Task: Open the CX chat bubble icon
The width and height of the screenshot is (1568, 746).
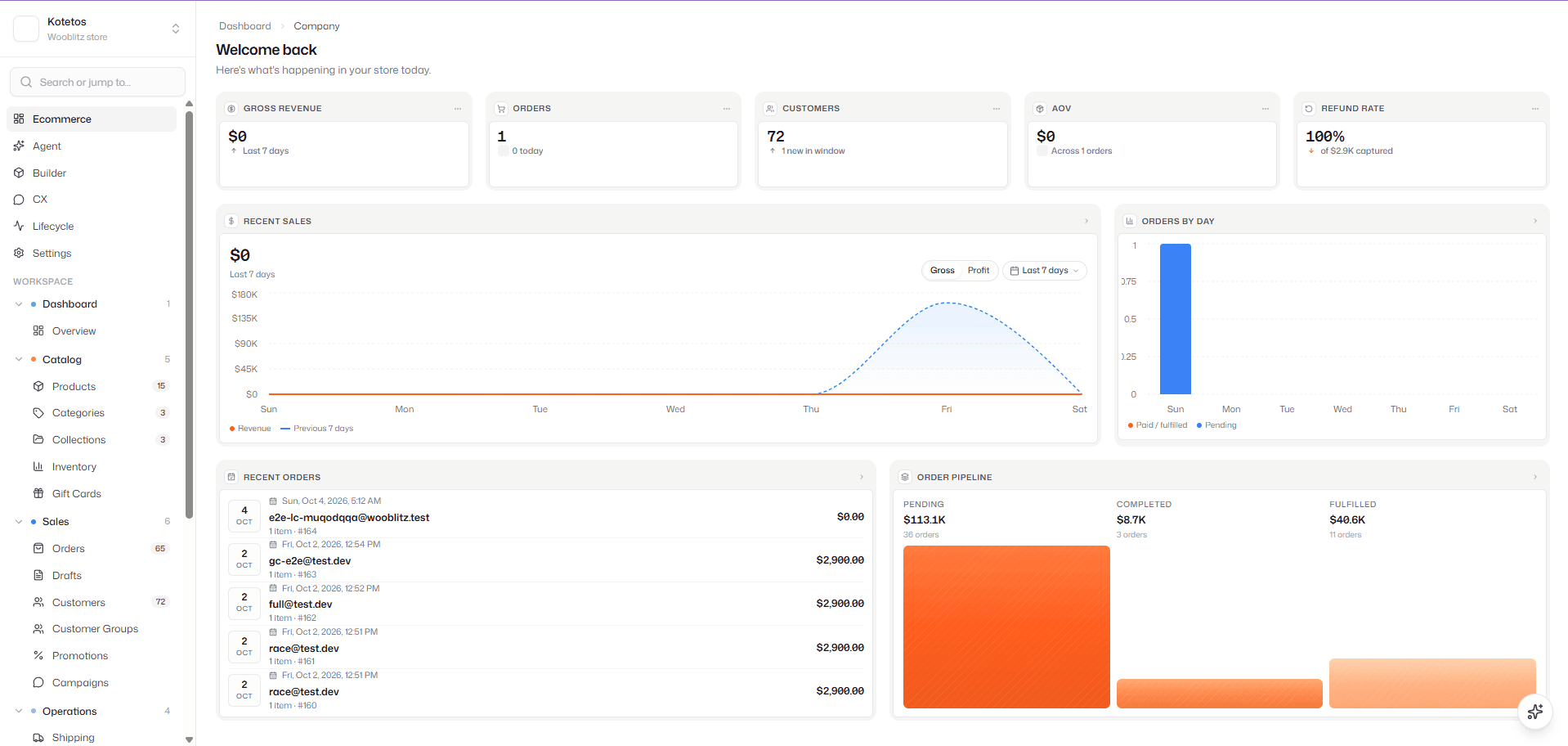Action: [19, 200]
